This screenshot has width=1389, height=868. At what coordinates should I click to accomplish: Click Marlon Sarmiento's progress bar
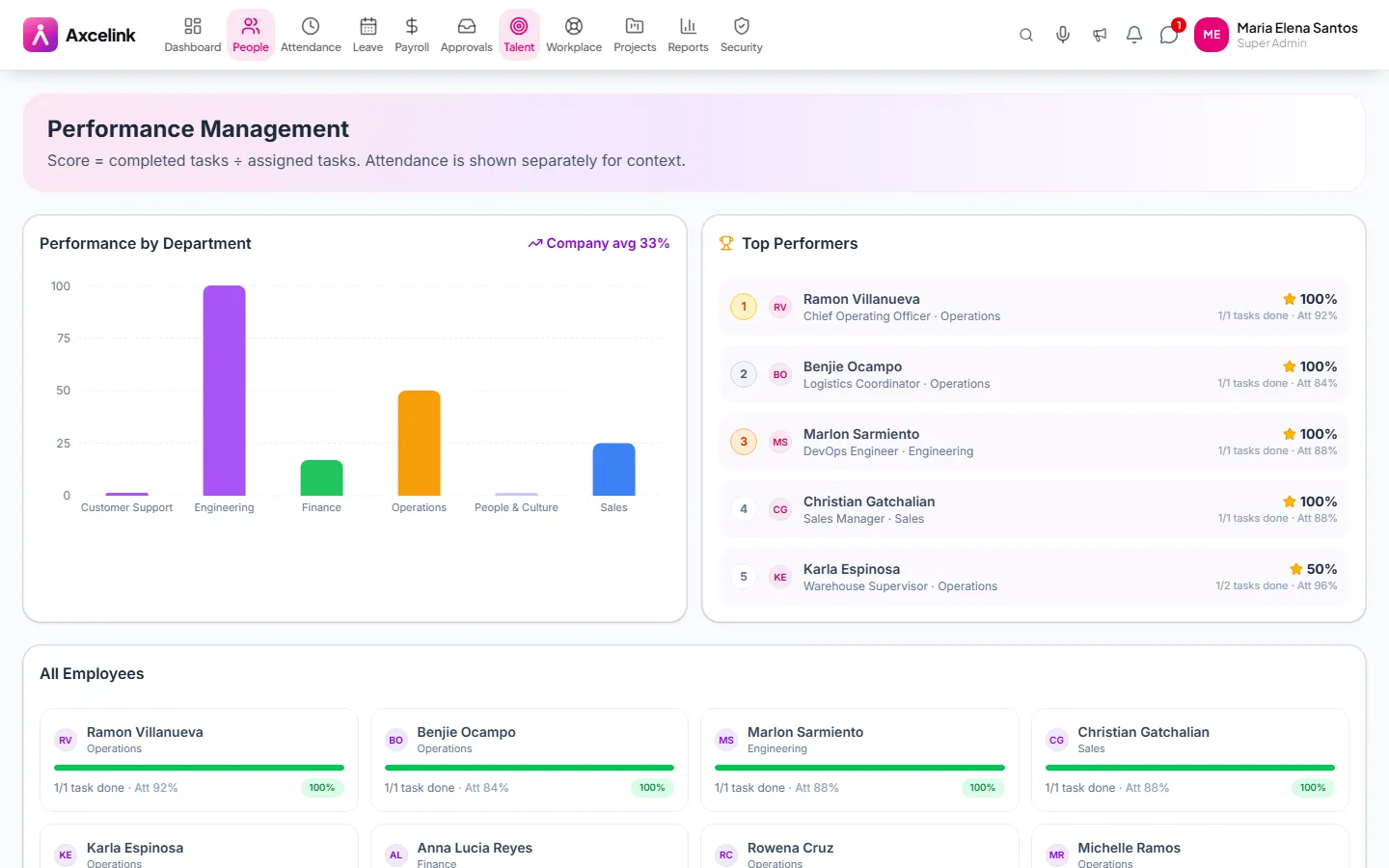tap(859, 768)
